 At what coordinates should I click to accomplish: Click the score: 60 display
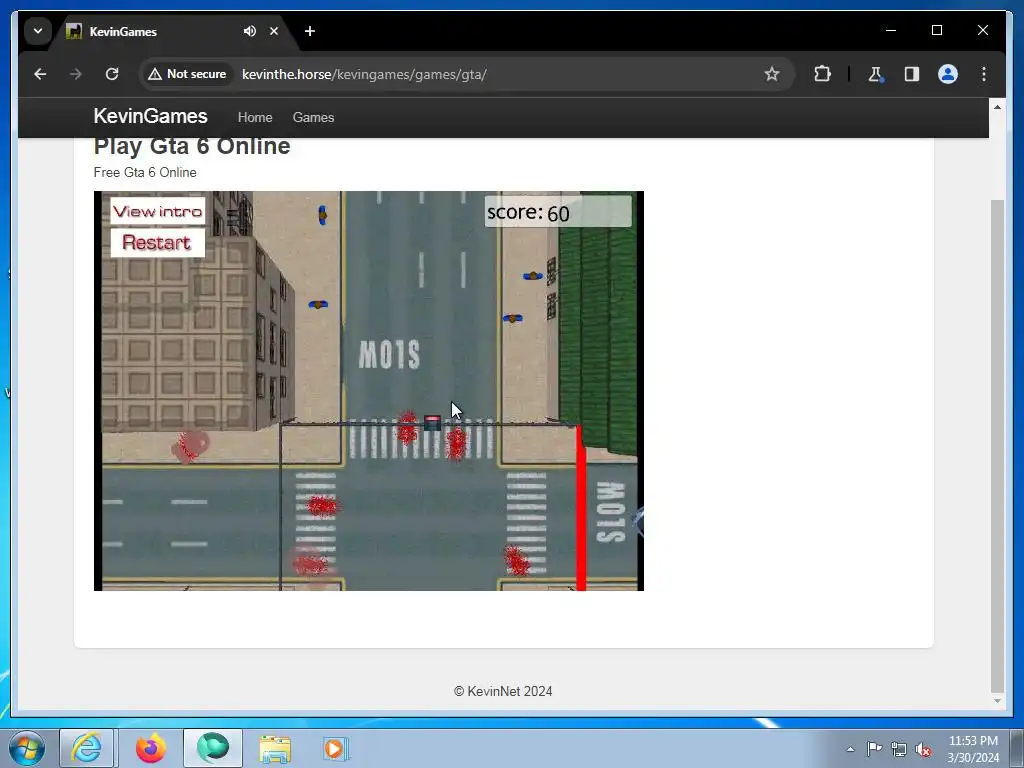[558, 212]
